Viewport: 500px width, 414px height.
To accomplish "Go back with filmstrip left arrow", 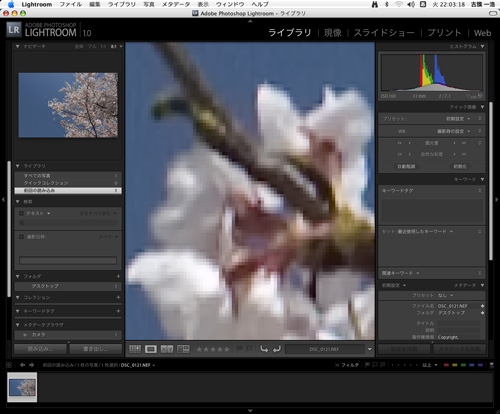I will [22, 365].
